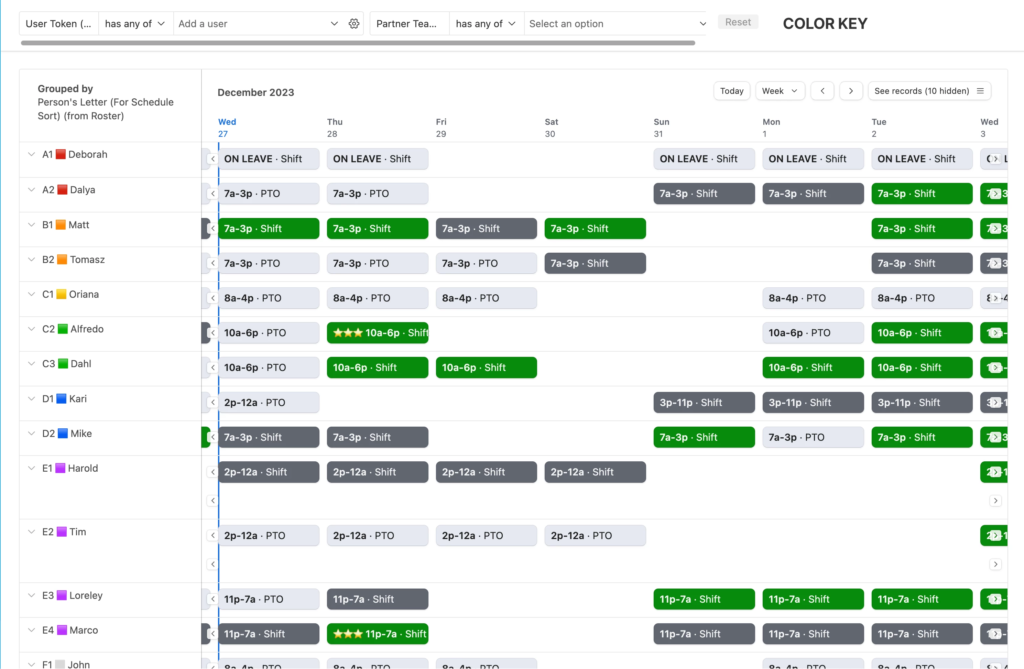
Task: Click Tim's lower left scroll arrow
Action: [x=212, y=564]
